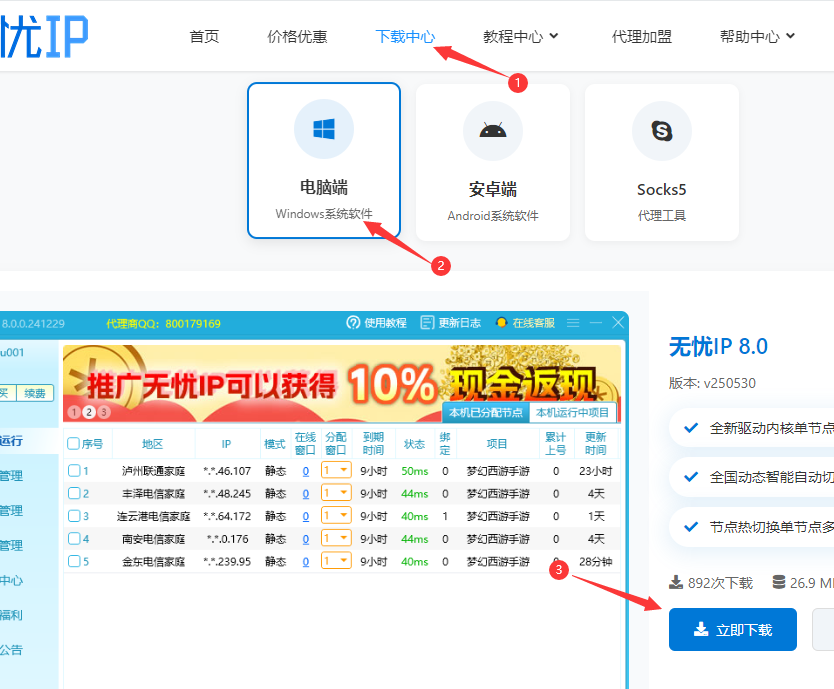Check the box for row 1 泸州联通家庭
The image size is (834, 689).
pos(74,471)
